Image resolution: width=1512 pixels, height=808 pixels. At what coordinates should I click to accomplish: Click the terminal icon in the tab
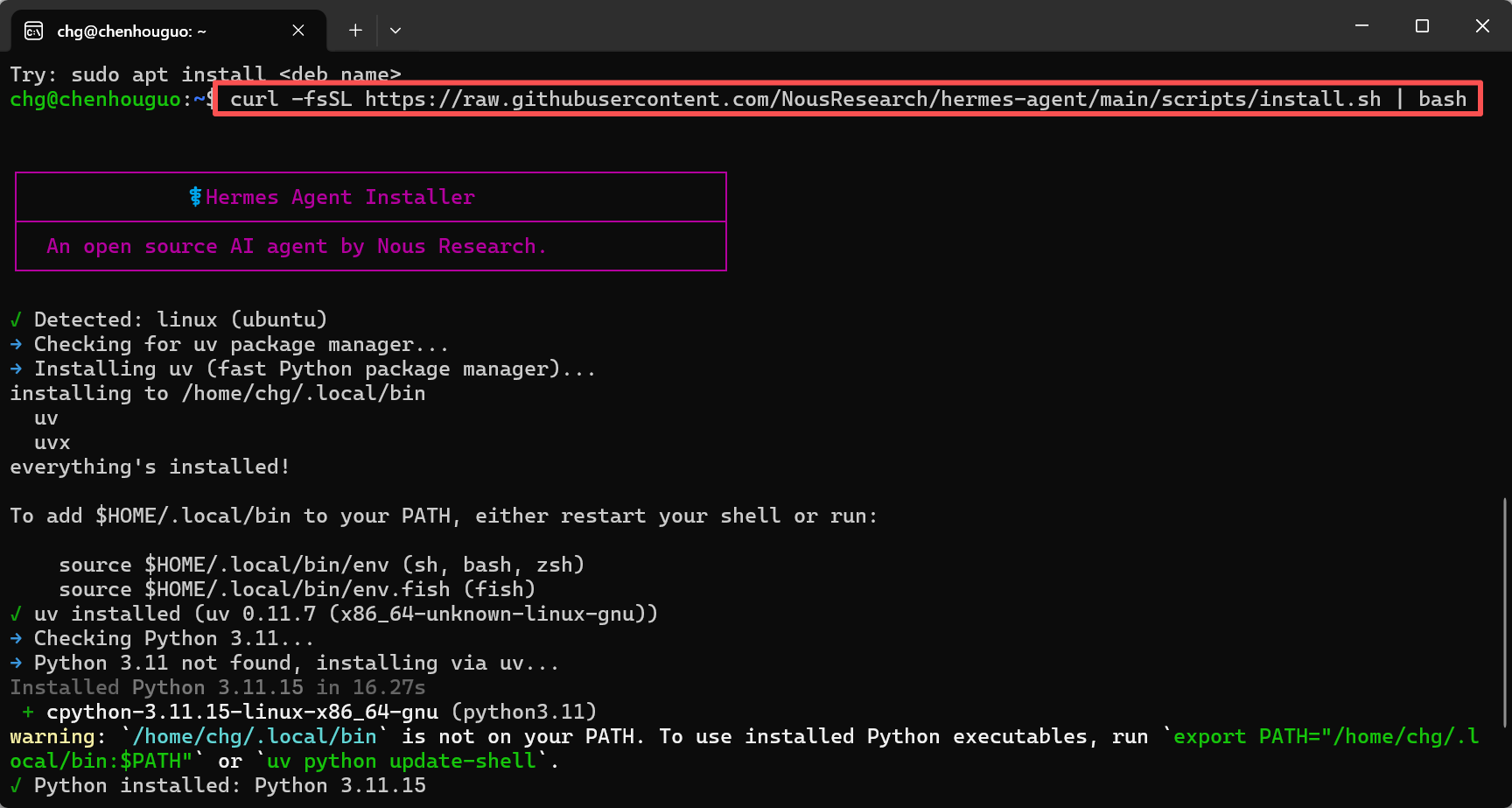pos(34,32)
